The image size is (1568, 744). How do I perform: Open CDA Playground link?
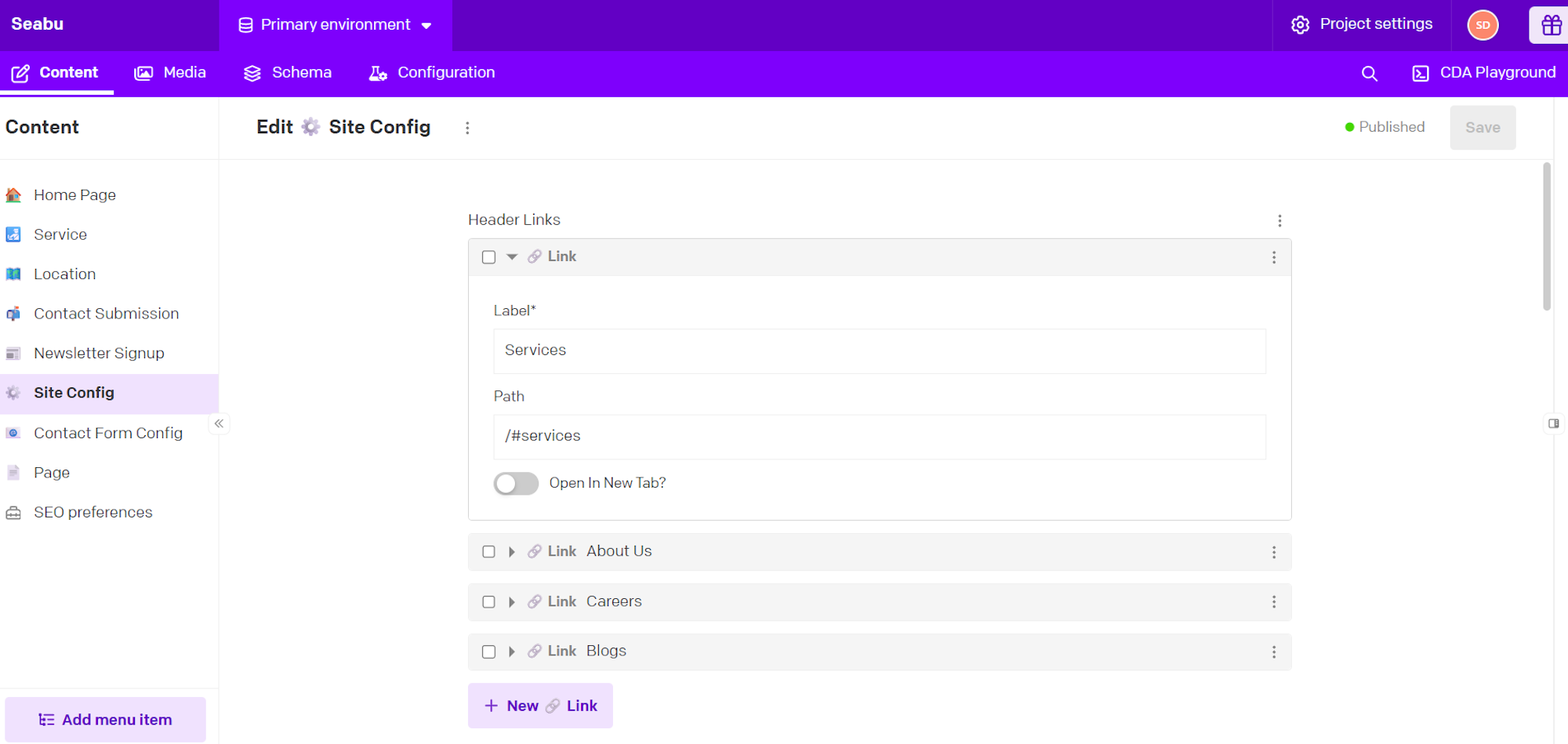(1483, 73)
